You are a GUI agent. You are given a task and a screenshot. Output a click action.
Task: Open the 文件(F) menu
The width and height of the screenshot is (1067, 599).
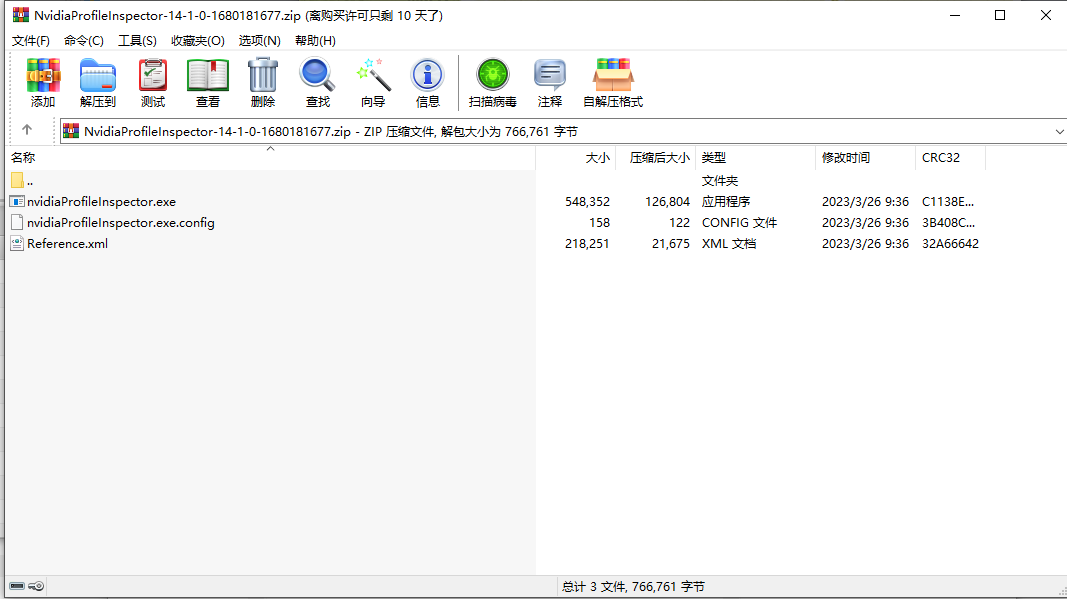[31, 41]
